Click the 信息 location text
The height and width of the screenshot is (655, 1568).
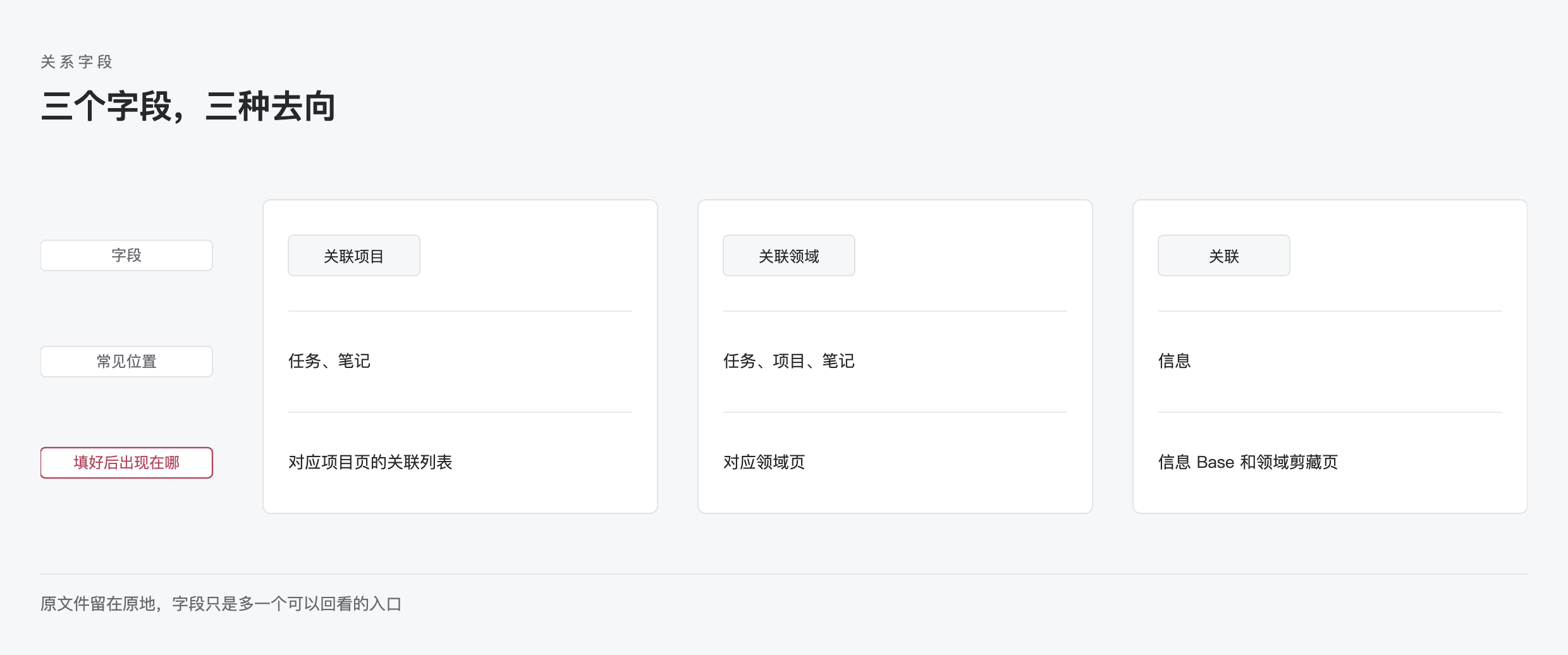(x=1175, y=361)
